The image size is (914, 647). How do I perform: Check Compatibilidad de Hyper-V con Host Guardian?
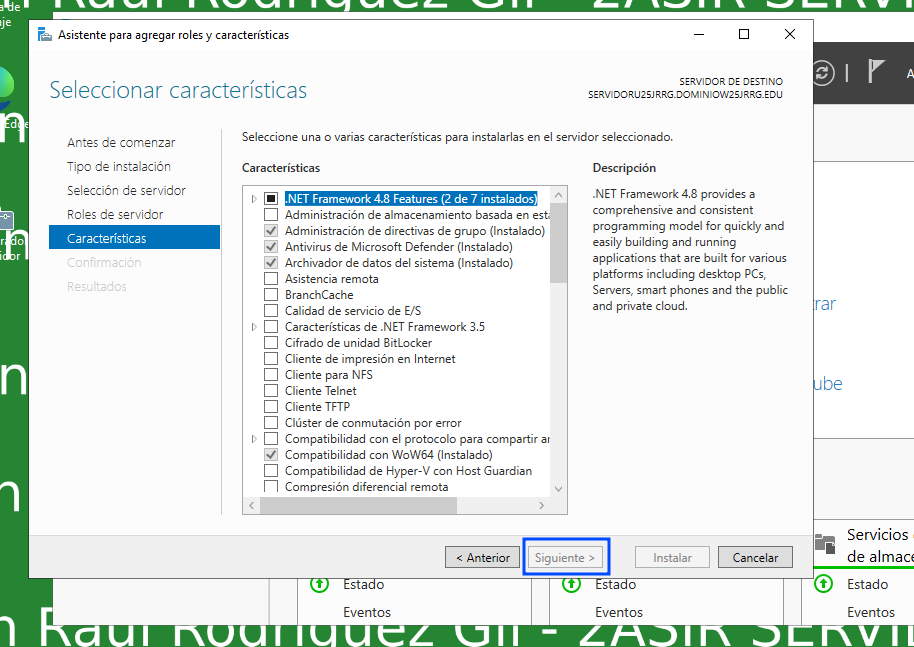(x=271, y=471)
